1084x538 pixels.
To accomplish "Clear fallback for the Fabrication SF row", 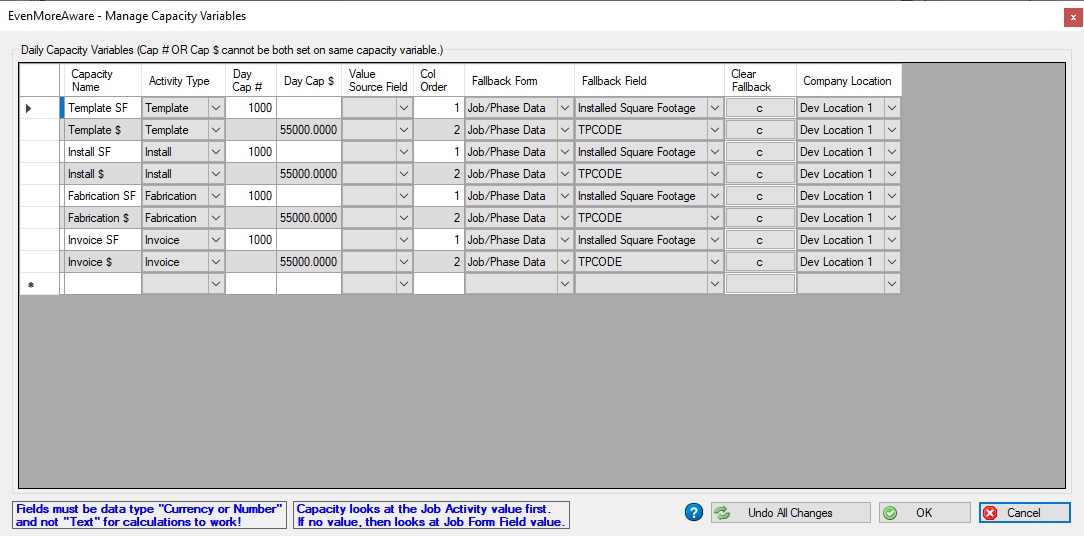I will click(759, 196).
